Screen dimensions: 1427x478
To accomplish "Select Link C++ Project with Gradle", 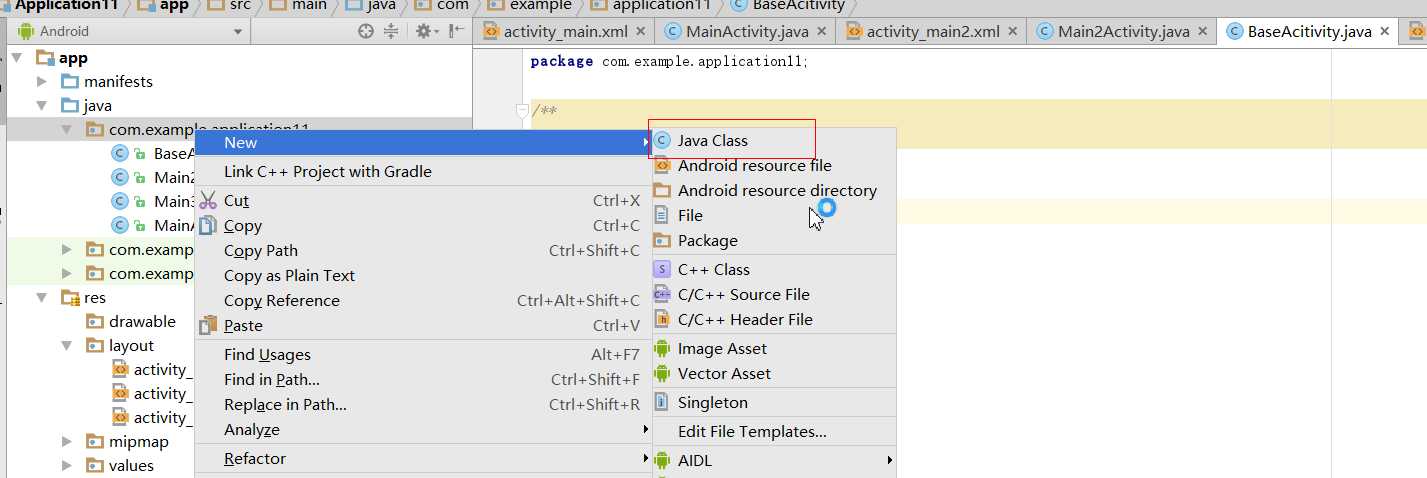I will tap(328, 172).
